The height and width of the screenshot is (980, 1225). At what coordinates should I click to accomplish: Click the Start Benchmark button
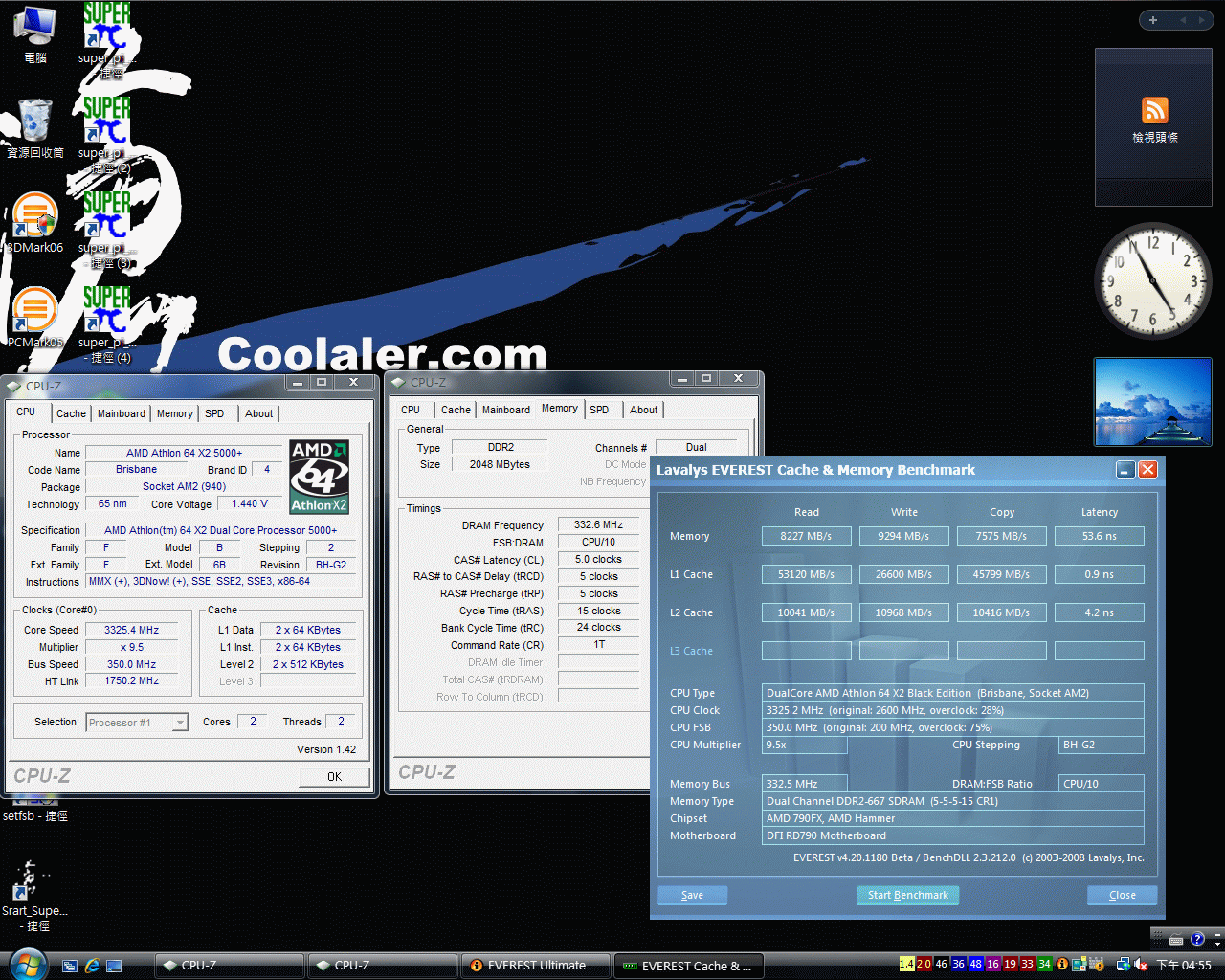coord(907,896)
